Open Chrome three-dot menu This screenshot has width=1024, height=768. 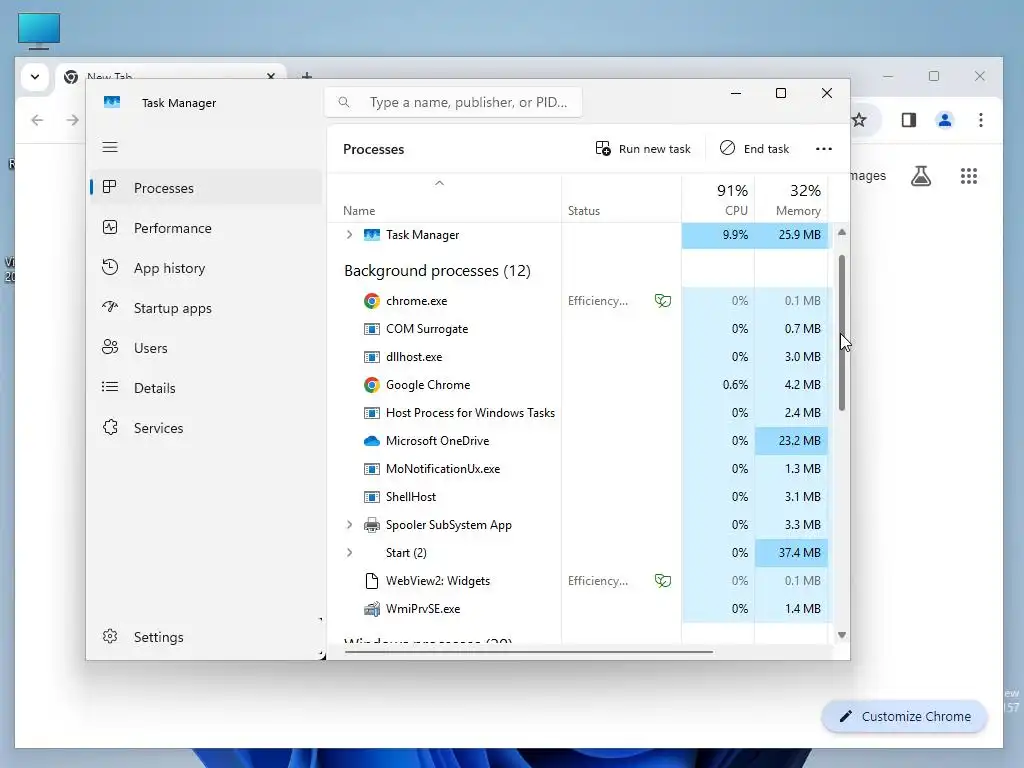pyautogui.click(x=980, y=120)
